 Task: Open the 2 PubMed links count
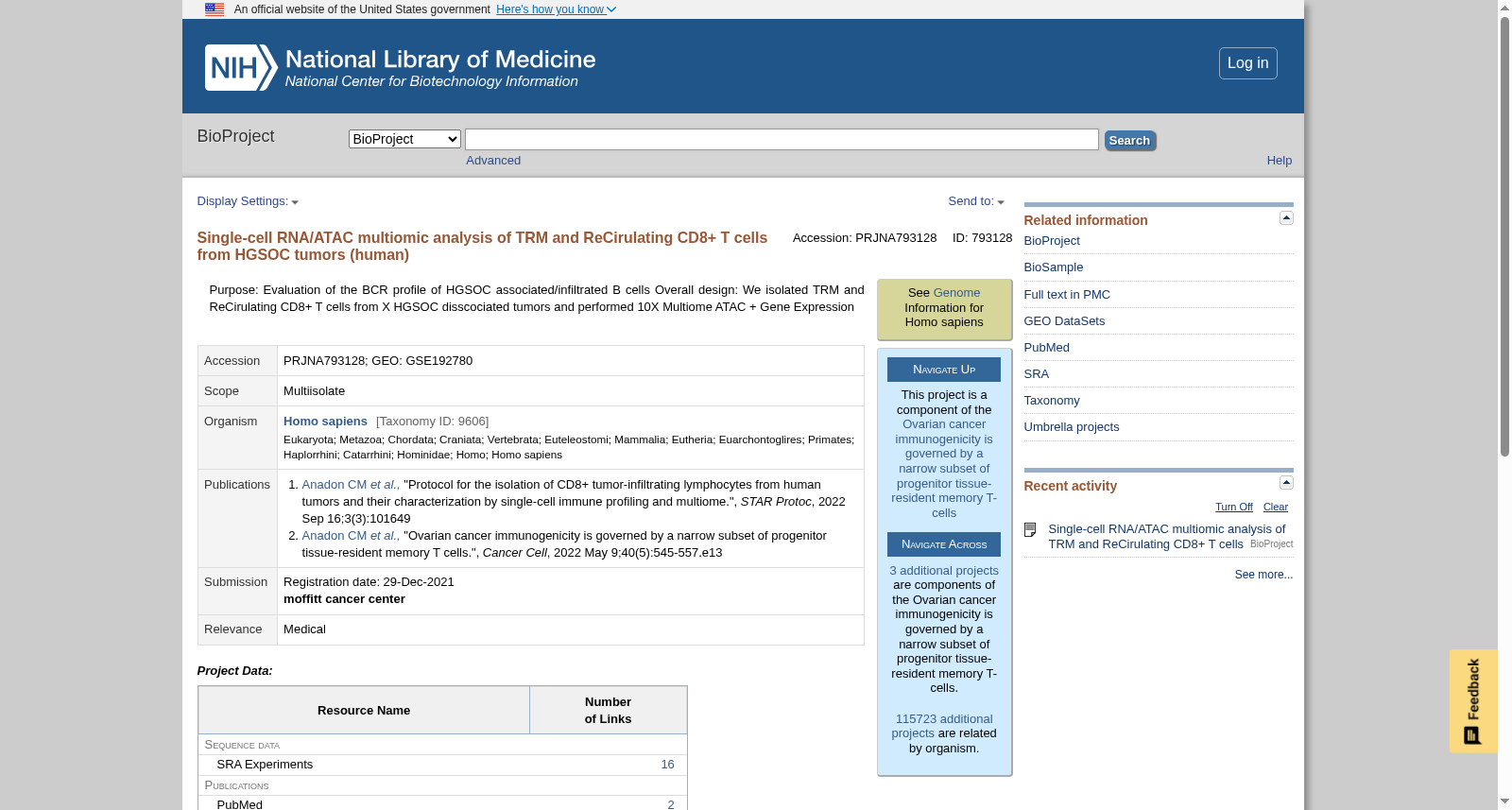point(671,805)
